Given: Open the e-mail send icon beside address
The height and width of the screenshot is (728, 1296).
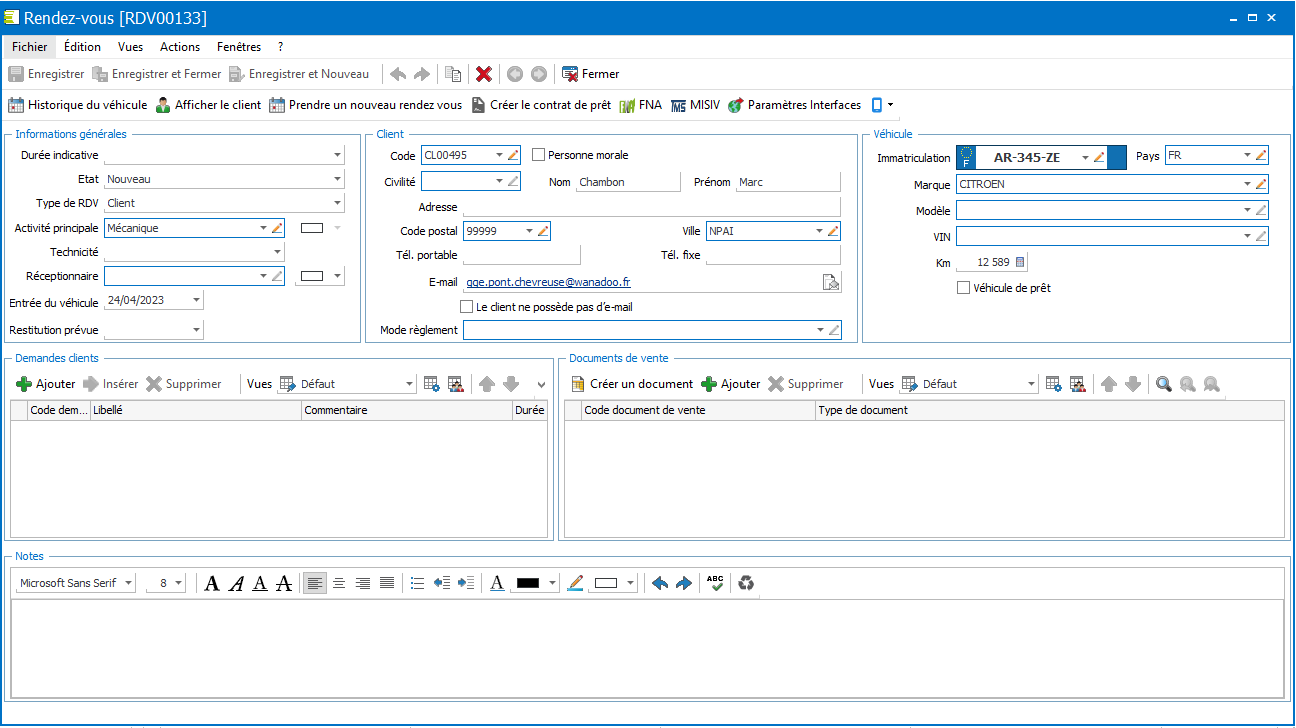Looking at the screenshot, I should (x=831, y=282).
